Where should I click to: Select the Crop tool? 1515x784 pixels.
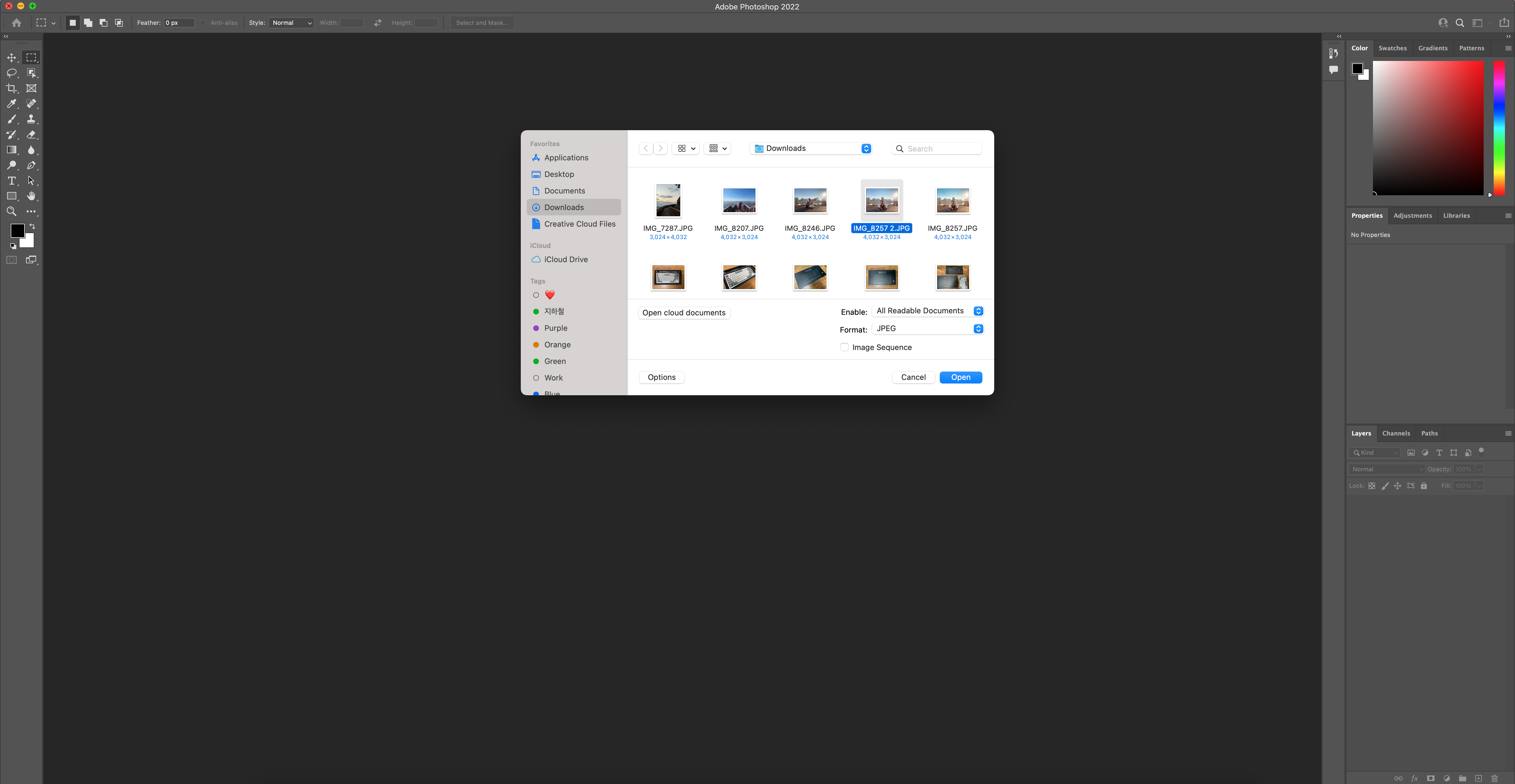tap(11, 88)
